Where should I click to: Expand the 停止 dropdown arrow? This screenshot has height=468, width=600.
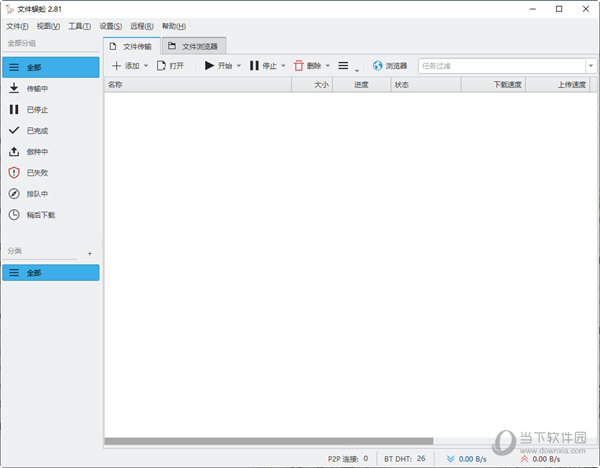[x=283, y=66]
